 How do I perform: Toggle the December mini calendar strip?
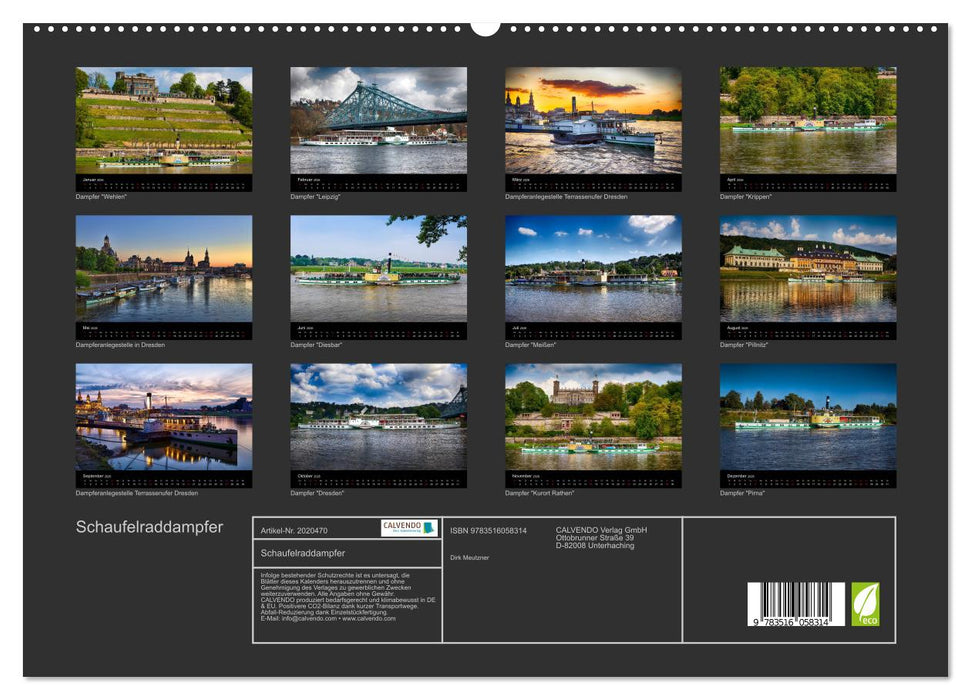(809, 479)
